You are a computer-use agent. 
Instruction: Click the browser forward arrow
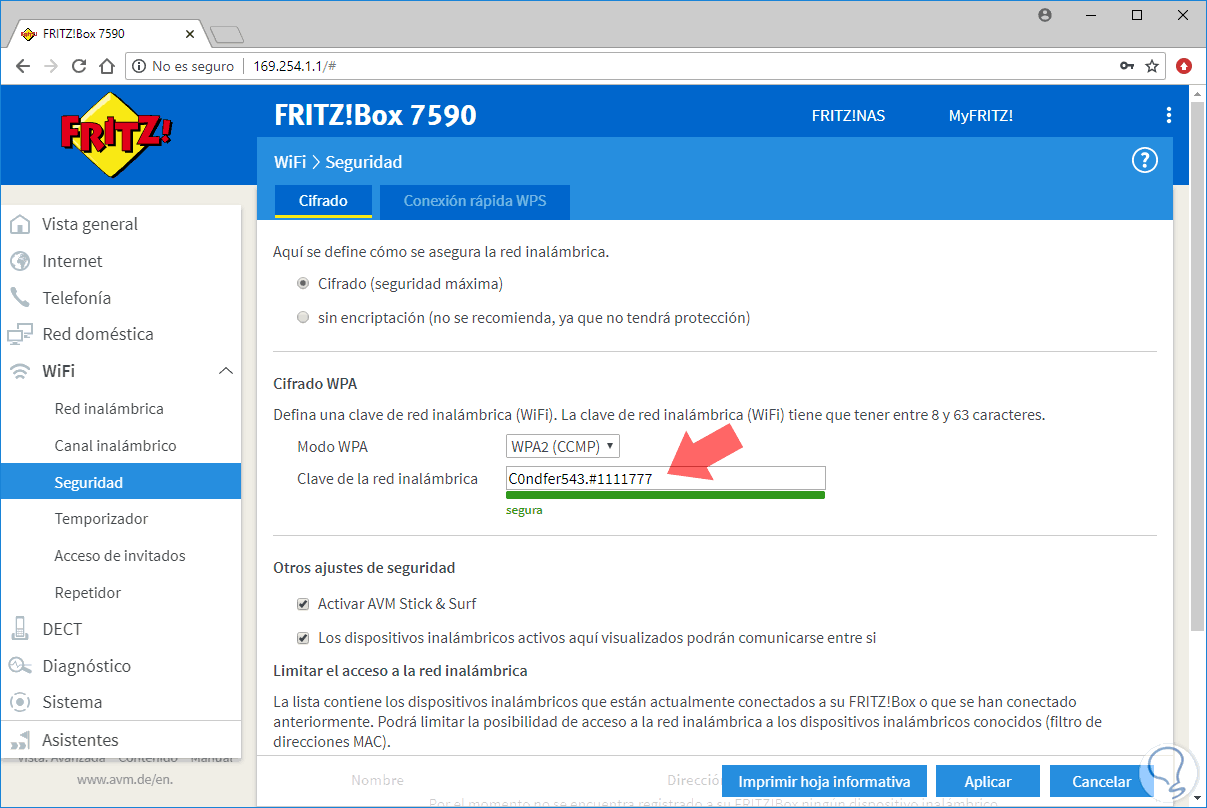click(52, 66)
